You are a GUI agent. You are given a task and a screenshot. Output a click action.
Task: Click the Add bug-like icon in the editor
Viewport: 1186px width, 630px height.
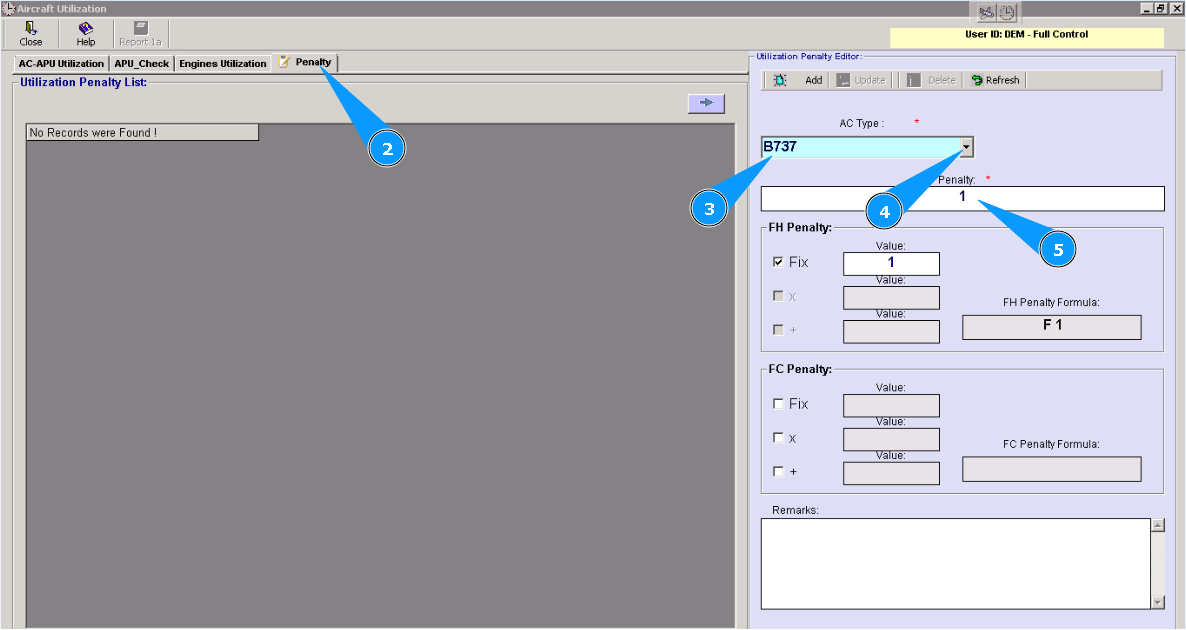click(780, 80)
